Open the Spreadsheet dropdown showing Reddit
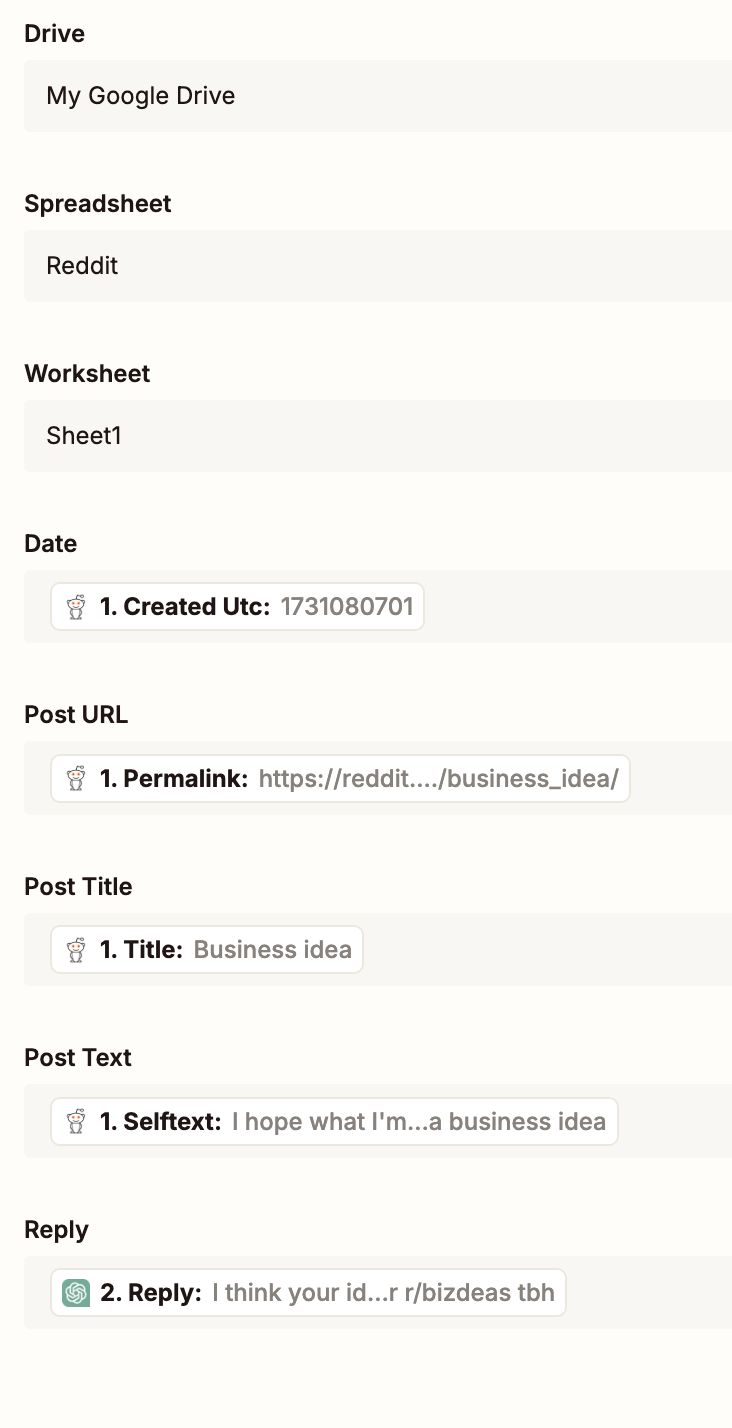Viewport: 732px width, 1428px height. click(378, 266)
